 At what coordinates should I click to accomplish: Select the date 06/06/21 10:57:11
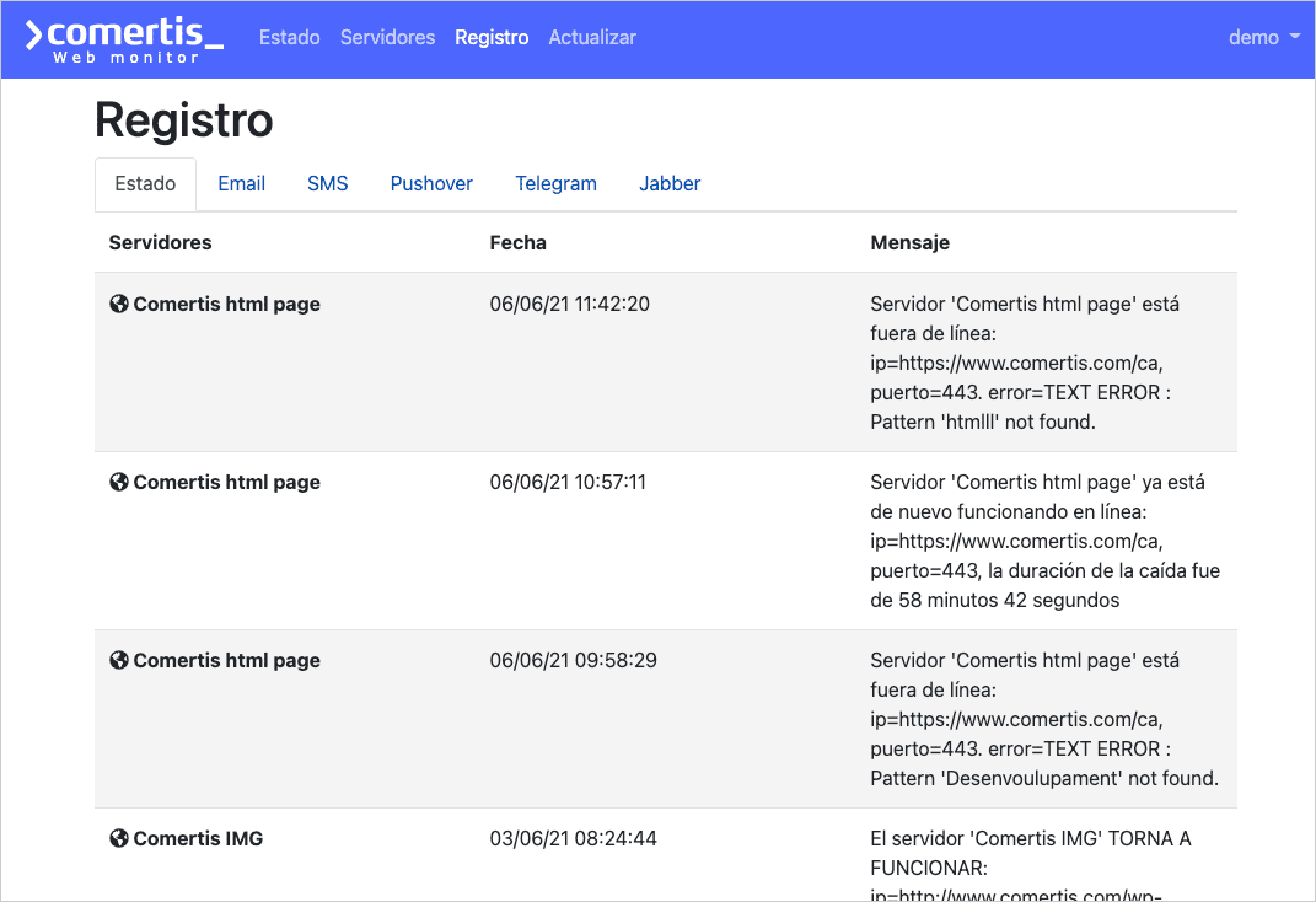click(x=568, y=482)
